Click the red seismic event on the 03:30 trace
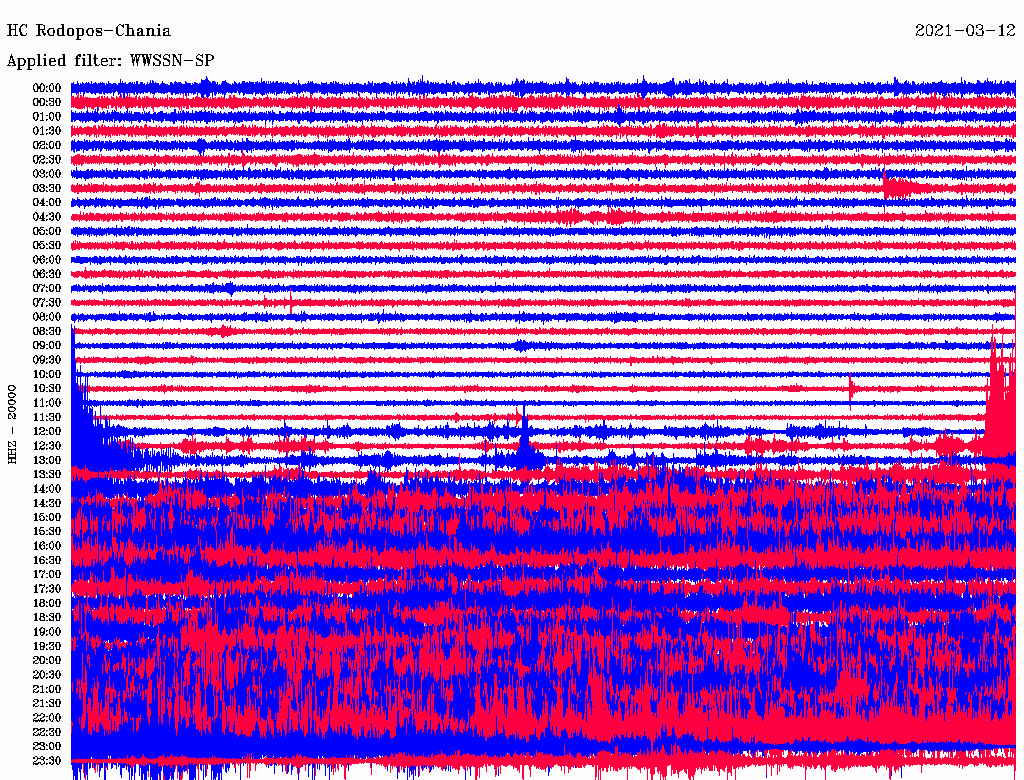 point(904,187)
